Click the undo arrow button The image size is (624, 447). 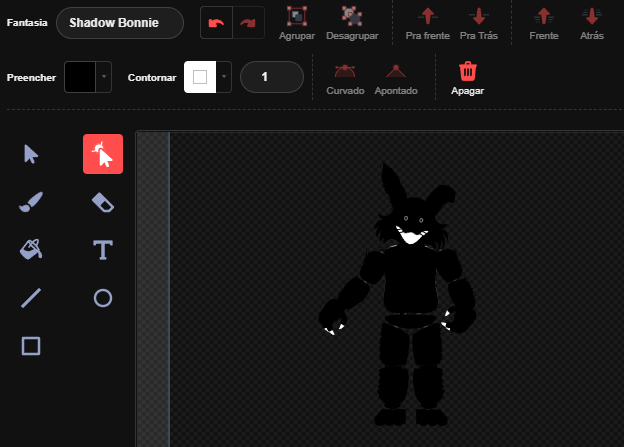pyautogui.click(x=216, y=23)
